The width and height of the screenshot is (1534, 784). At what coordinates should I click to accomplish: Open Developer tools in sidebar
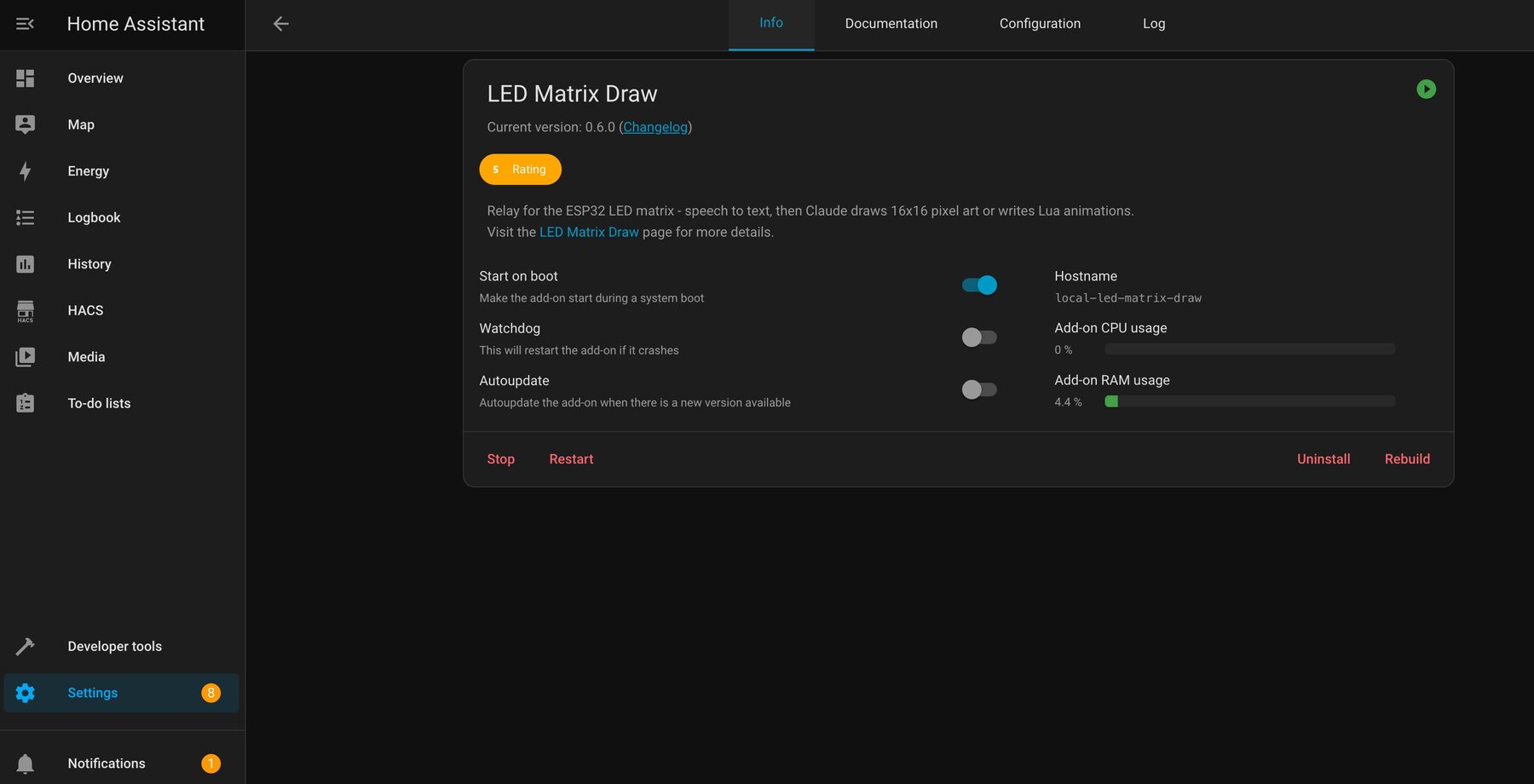122,647
